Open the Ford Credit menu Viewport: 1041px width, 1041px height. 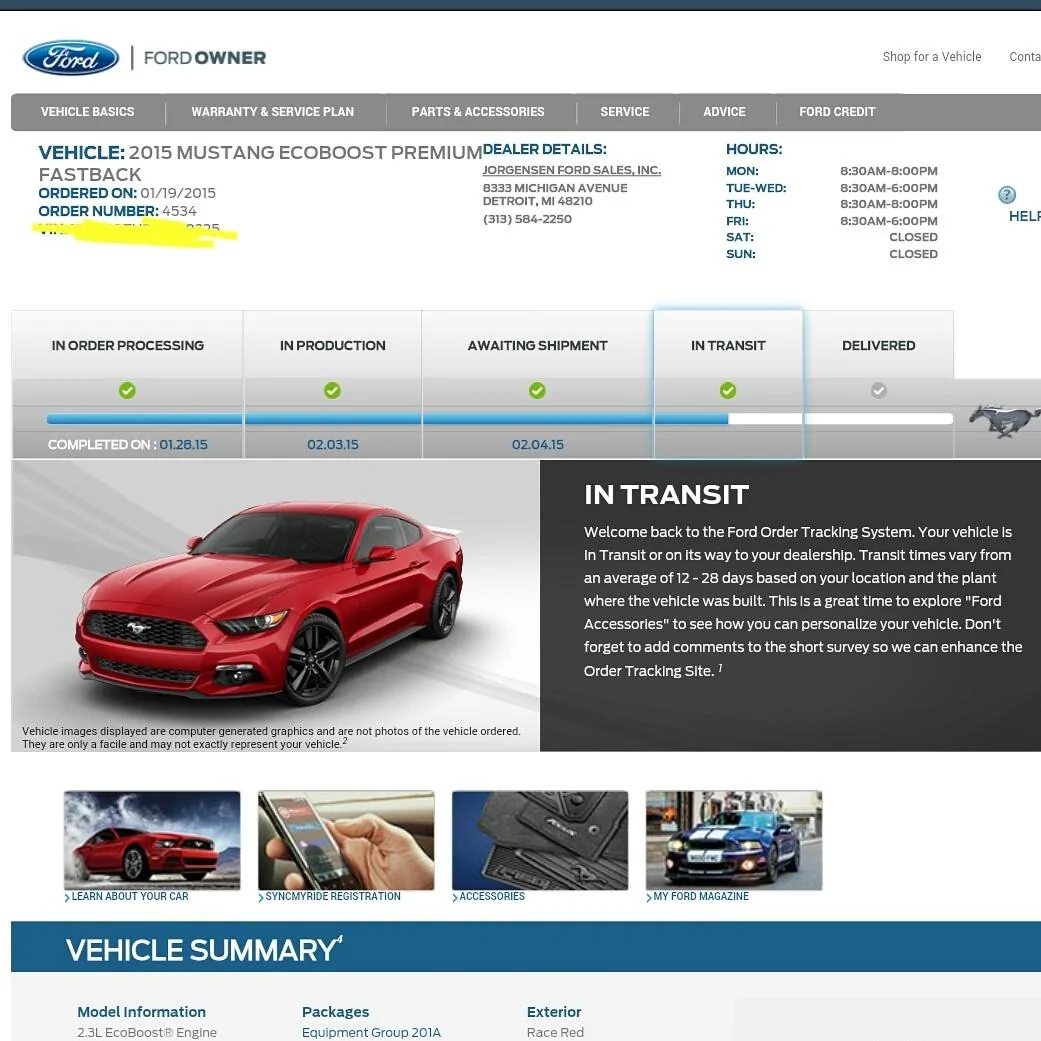(837, 112)
